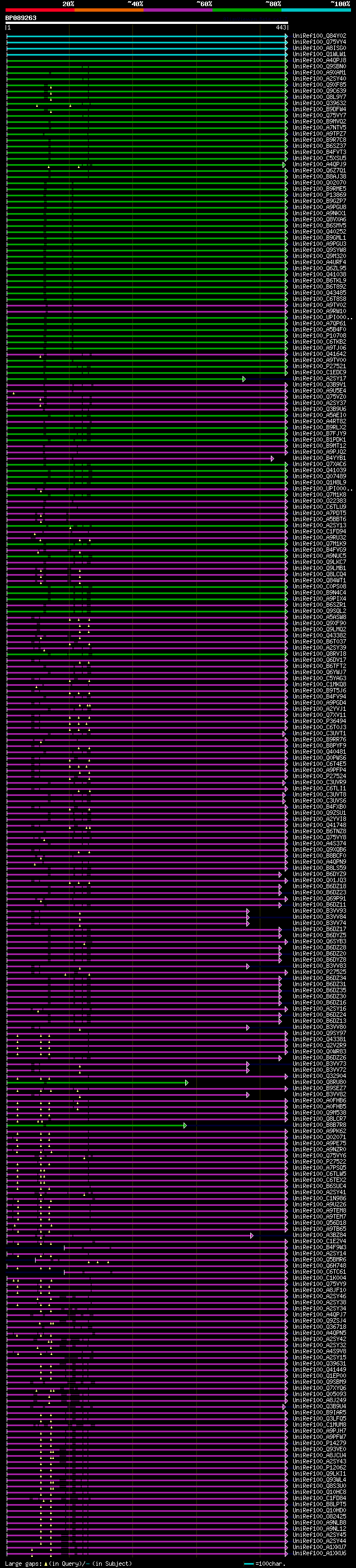Select hit label UniRef100_Q9SBN0
This screenshot has width=356, height=1568.
pyautogui.click(x=319, y=66)
